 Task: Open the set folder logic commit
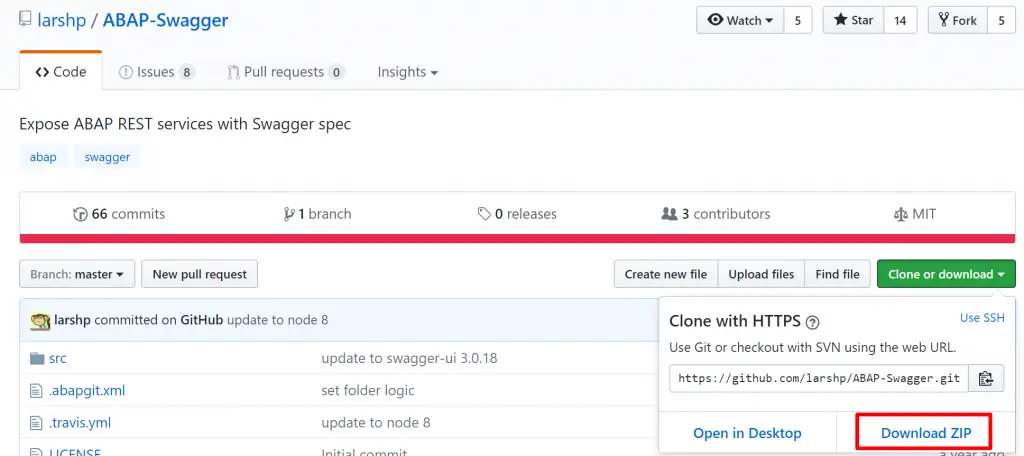coord(368,391)
